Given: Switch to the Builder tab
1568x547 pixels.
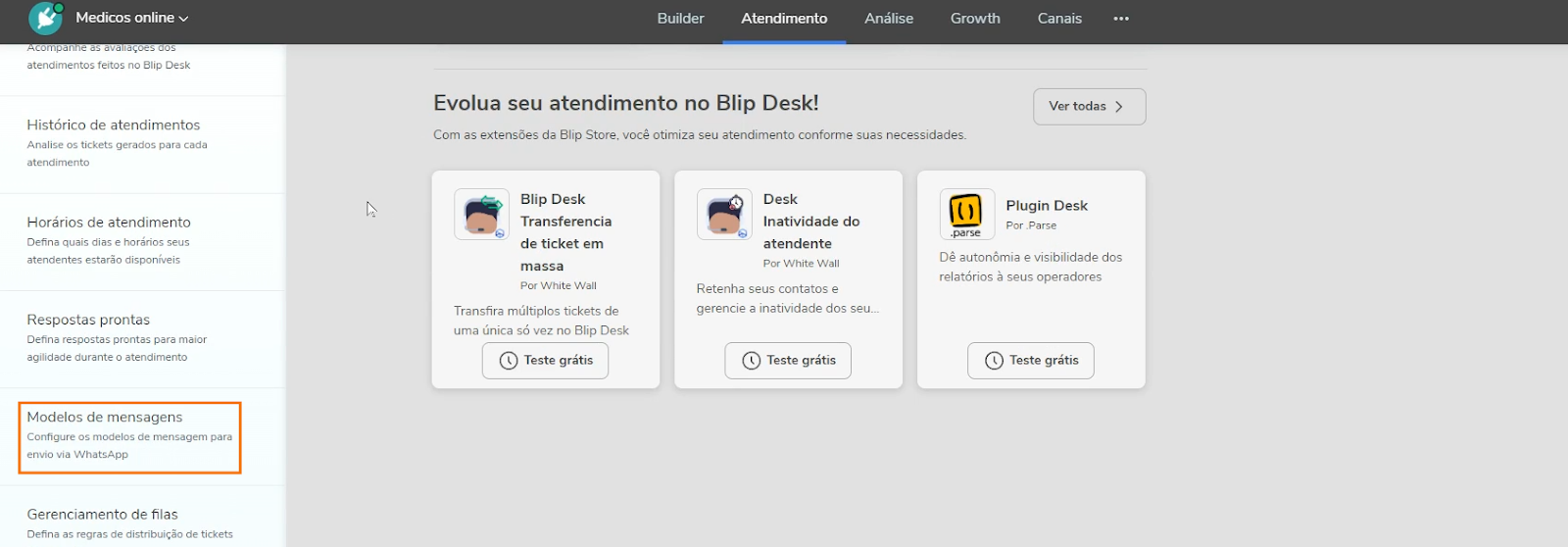Looking at the screenshot, I should (x=680, y=19).
